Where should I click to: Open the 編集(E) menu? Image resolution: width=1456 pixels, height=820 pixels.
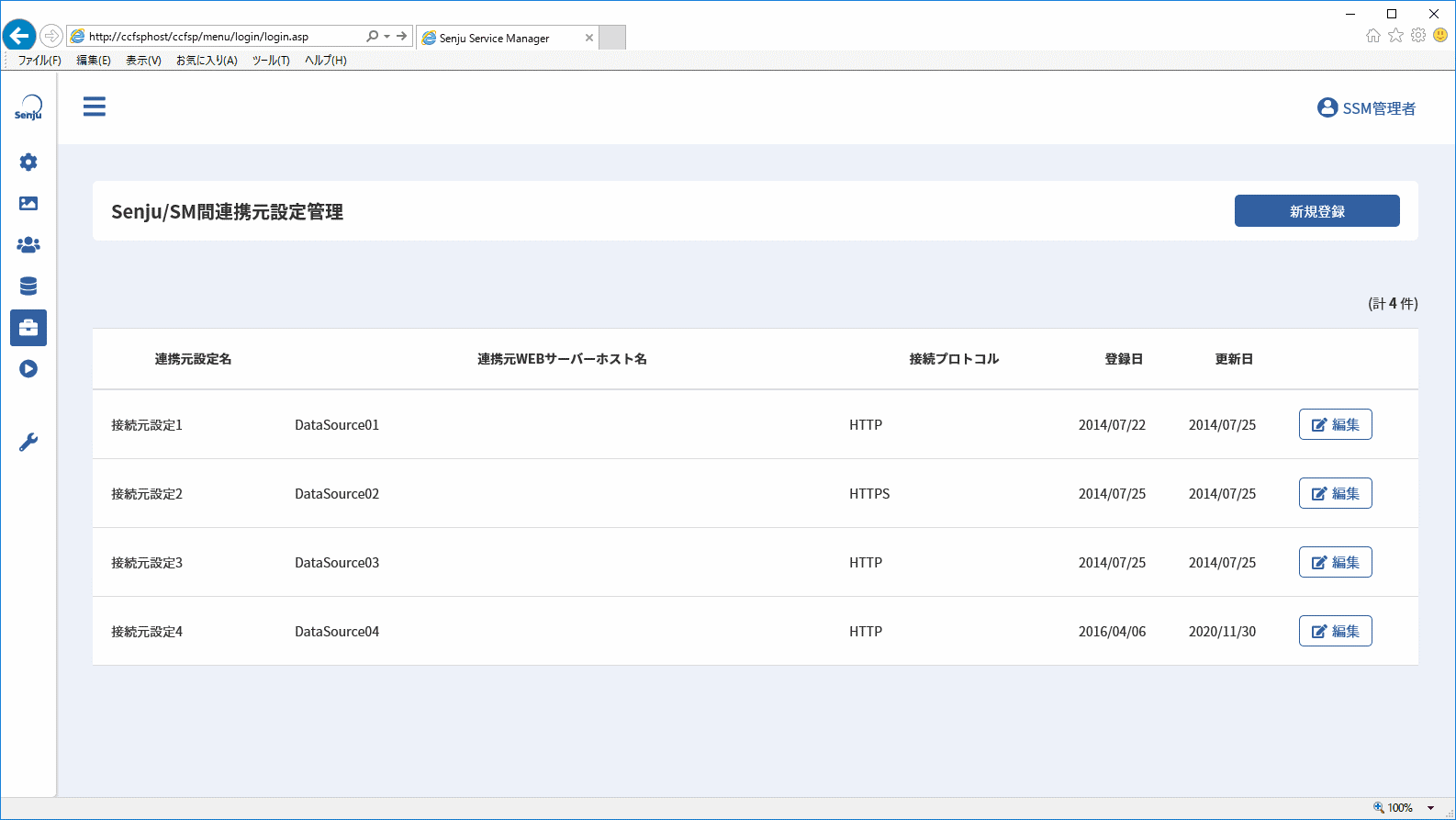94,61
